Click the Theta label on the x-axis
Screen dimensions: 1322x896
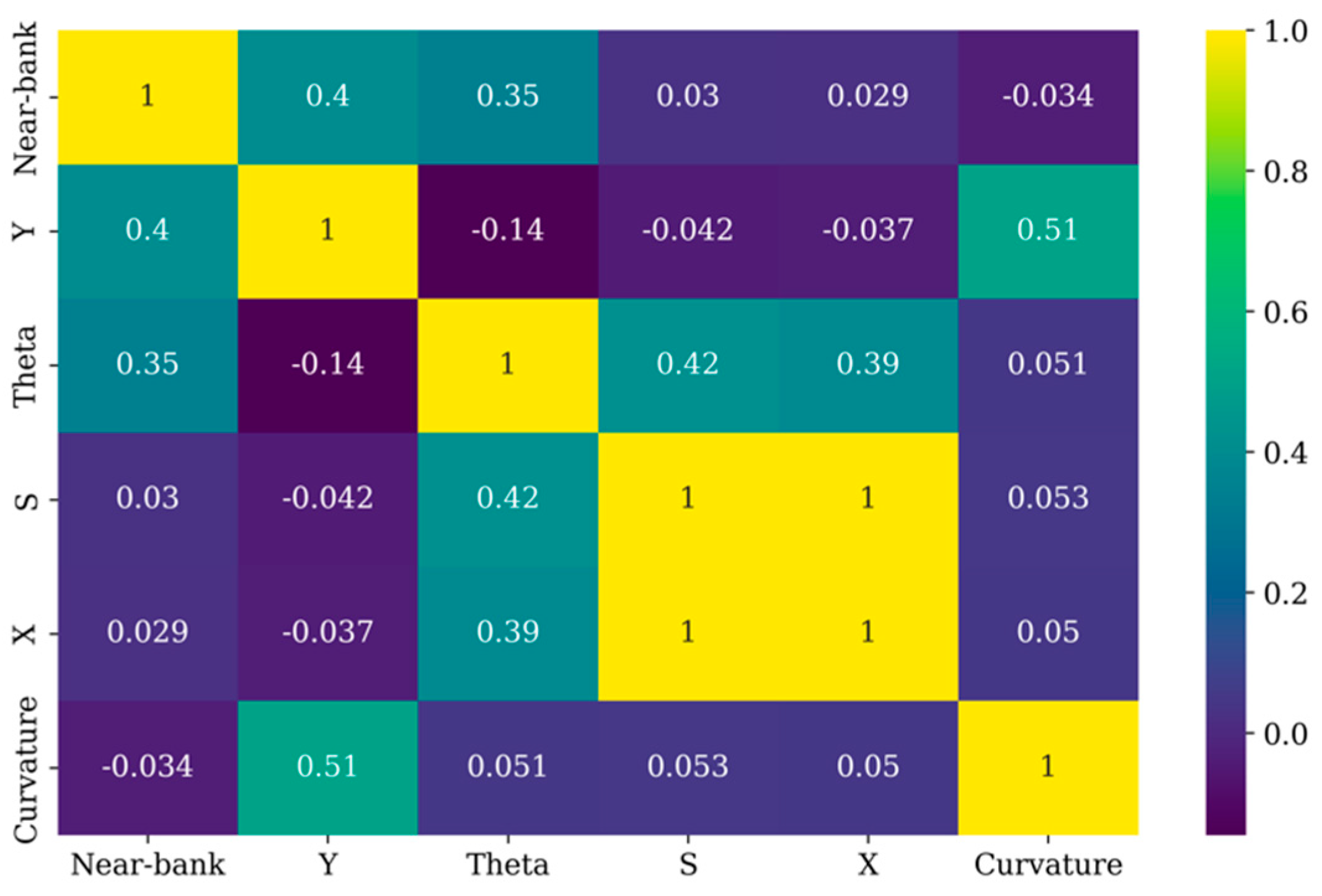(508, 865)
